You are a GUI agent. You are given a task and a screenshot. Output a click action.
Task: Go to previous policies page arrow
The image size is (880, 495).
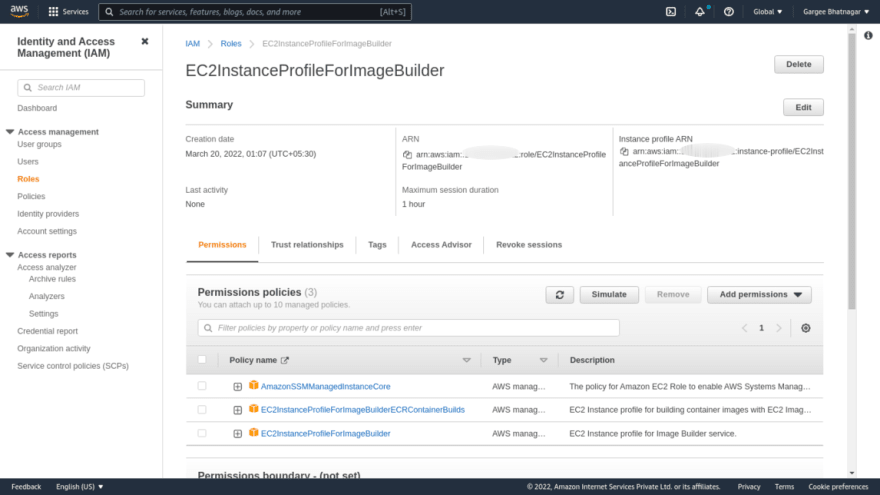745,328
